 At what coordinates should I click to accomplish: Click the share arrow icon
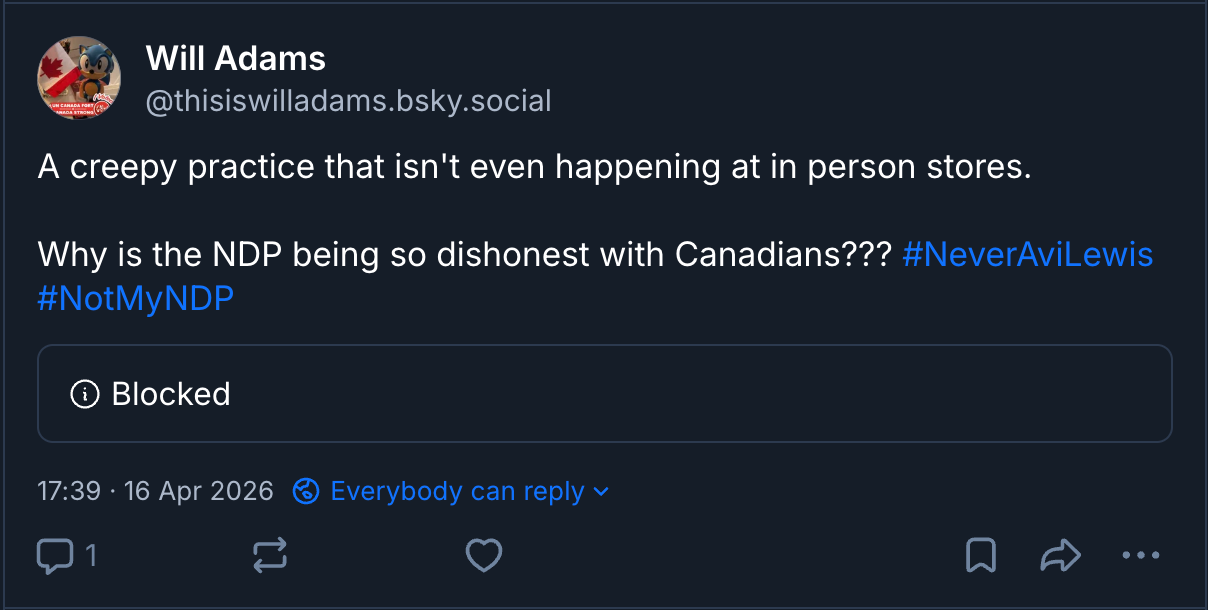(x=1060, y=555)
